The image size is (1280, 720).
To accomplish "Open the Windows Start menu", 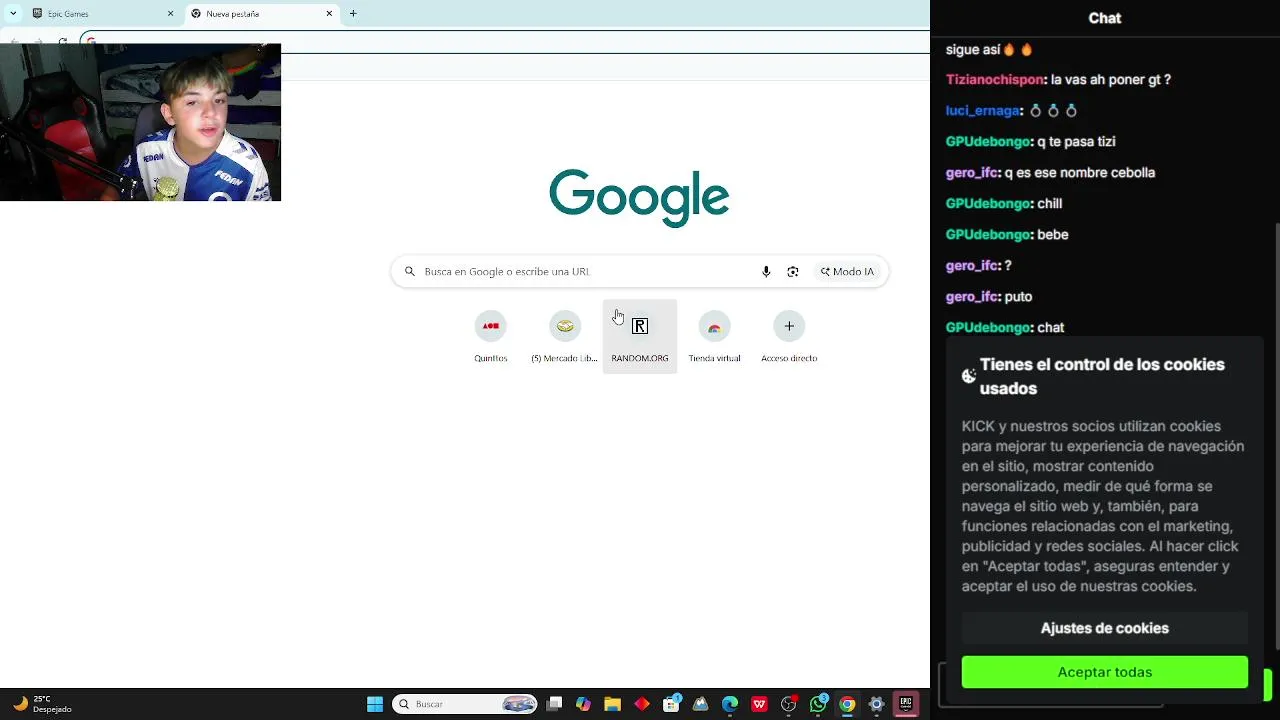I will (375, 704).
